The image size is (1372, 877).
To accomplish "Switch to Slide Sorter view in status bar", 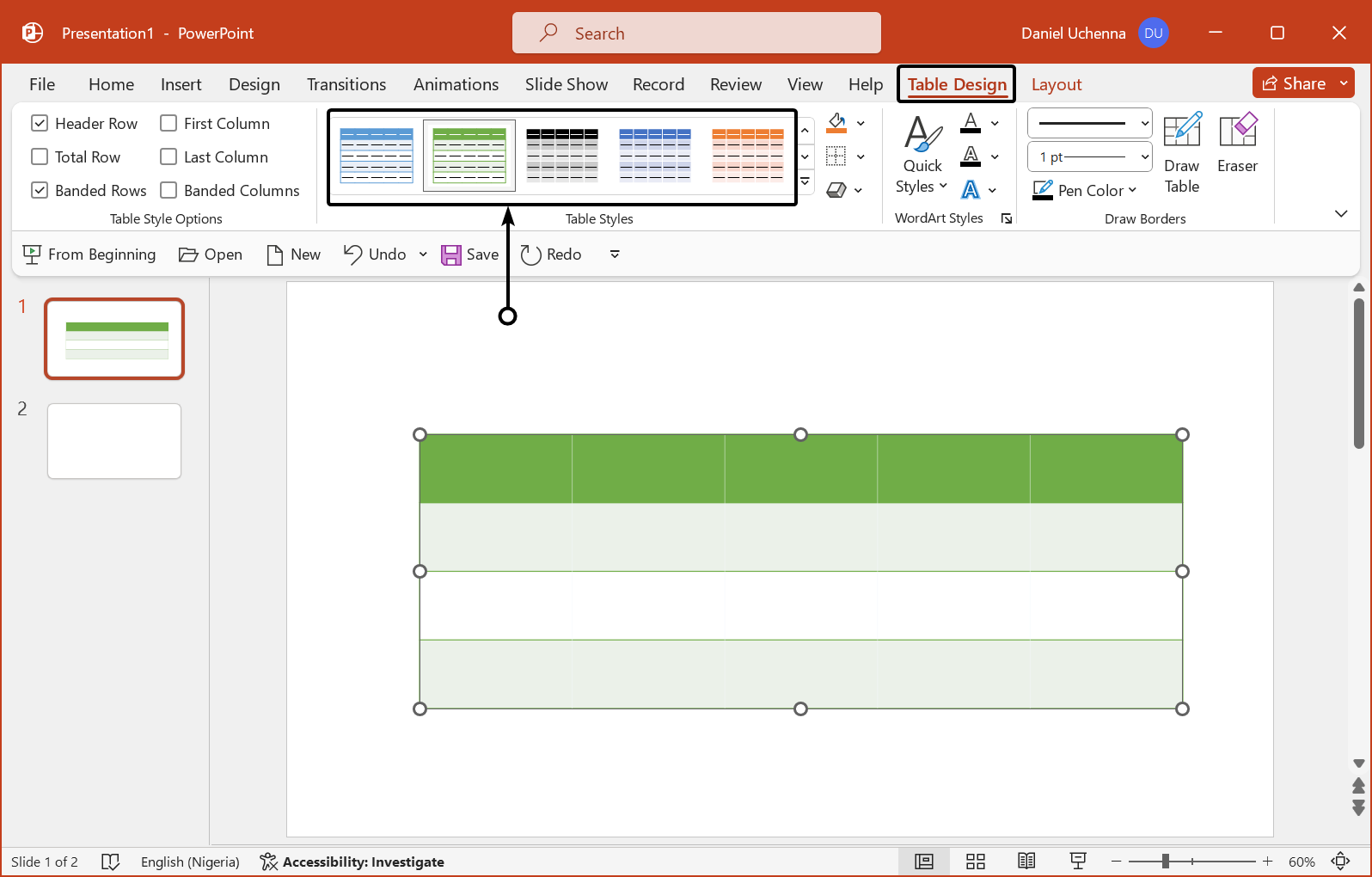I will 975,862.
